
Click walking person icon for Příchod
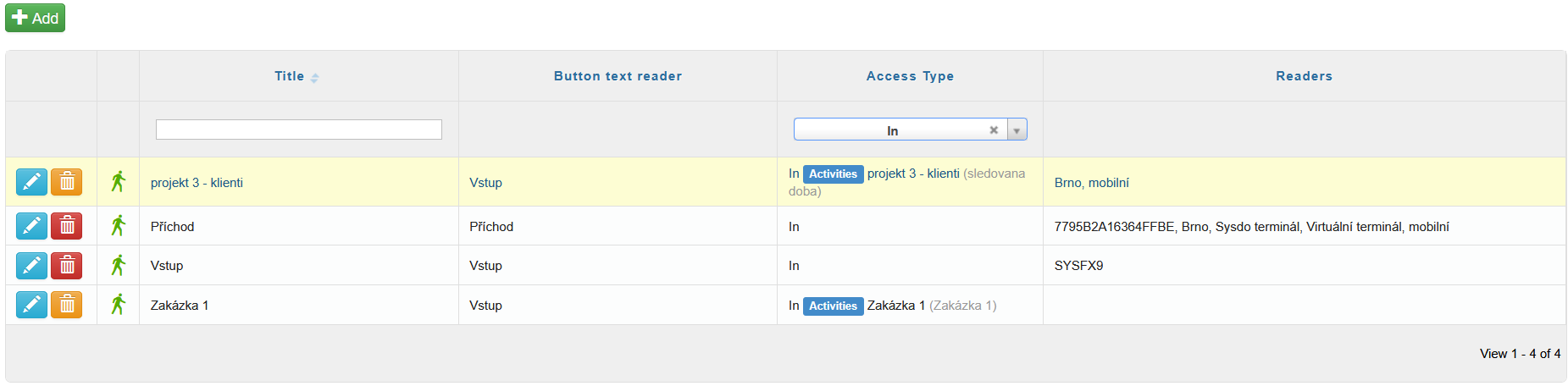pos(119,226)
